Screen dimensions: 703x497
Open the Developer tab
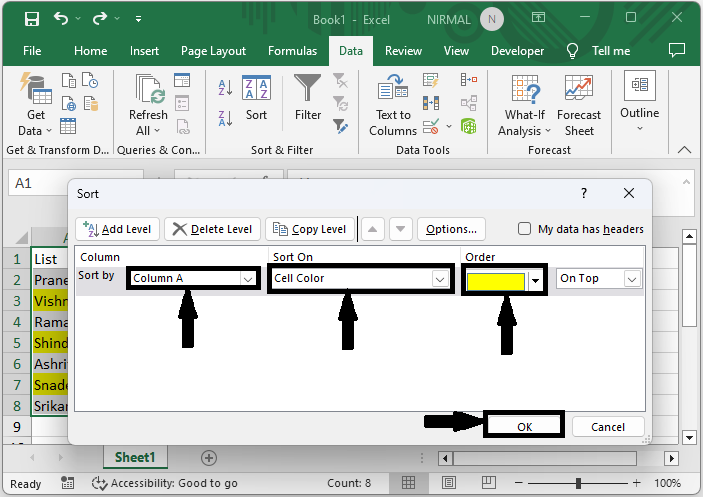tap(517, 51)
